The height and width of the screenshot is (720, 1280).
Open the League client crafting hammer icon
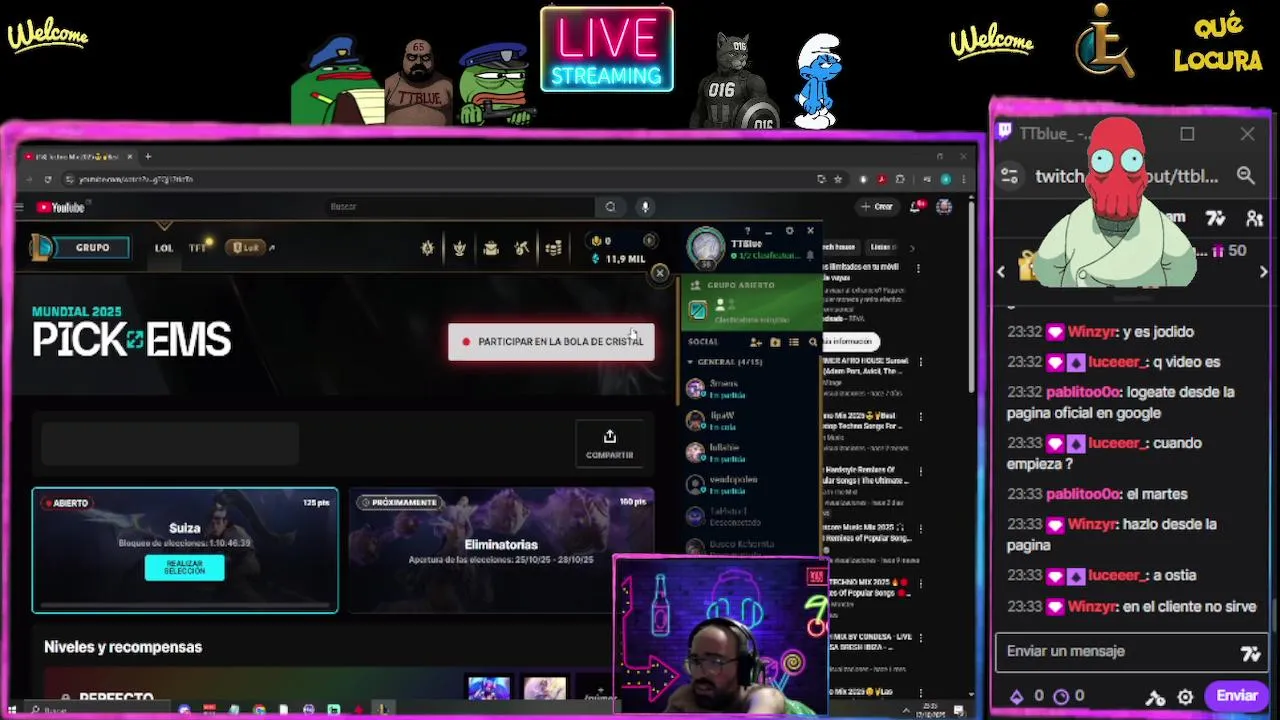coord(522,248)
